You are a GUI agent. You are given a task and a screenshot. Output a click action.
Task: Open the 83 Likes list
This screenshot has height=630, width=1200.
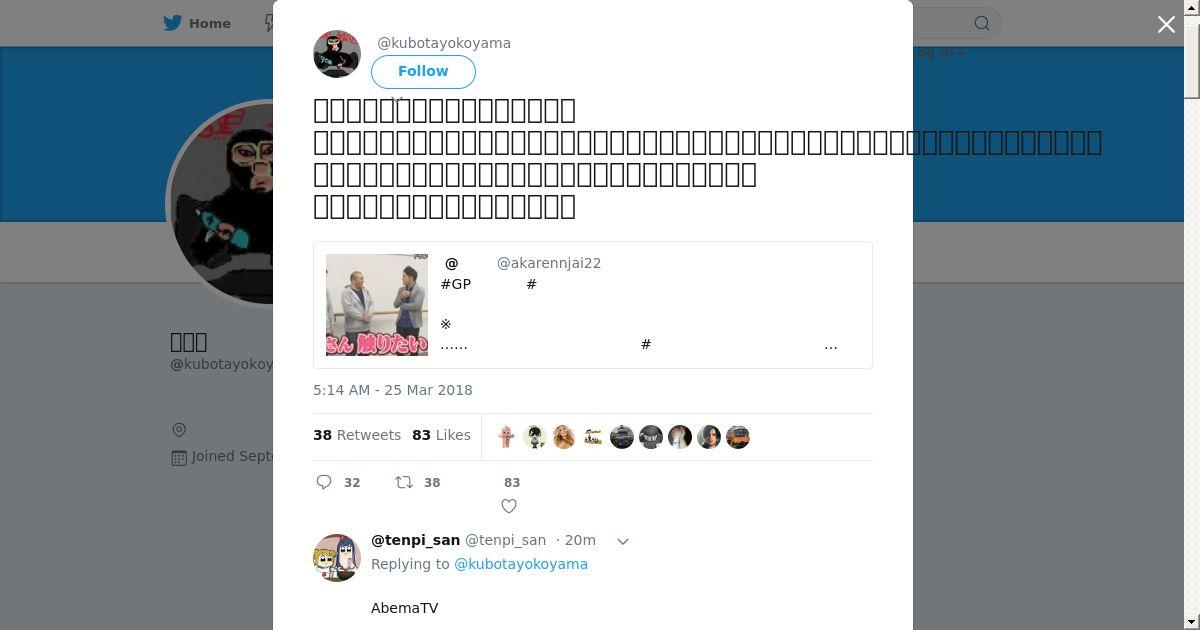point(441,435)
